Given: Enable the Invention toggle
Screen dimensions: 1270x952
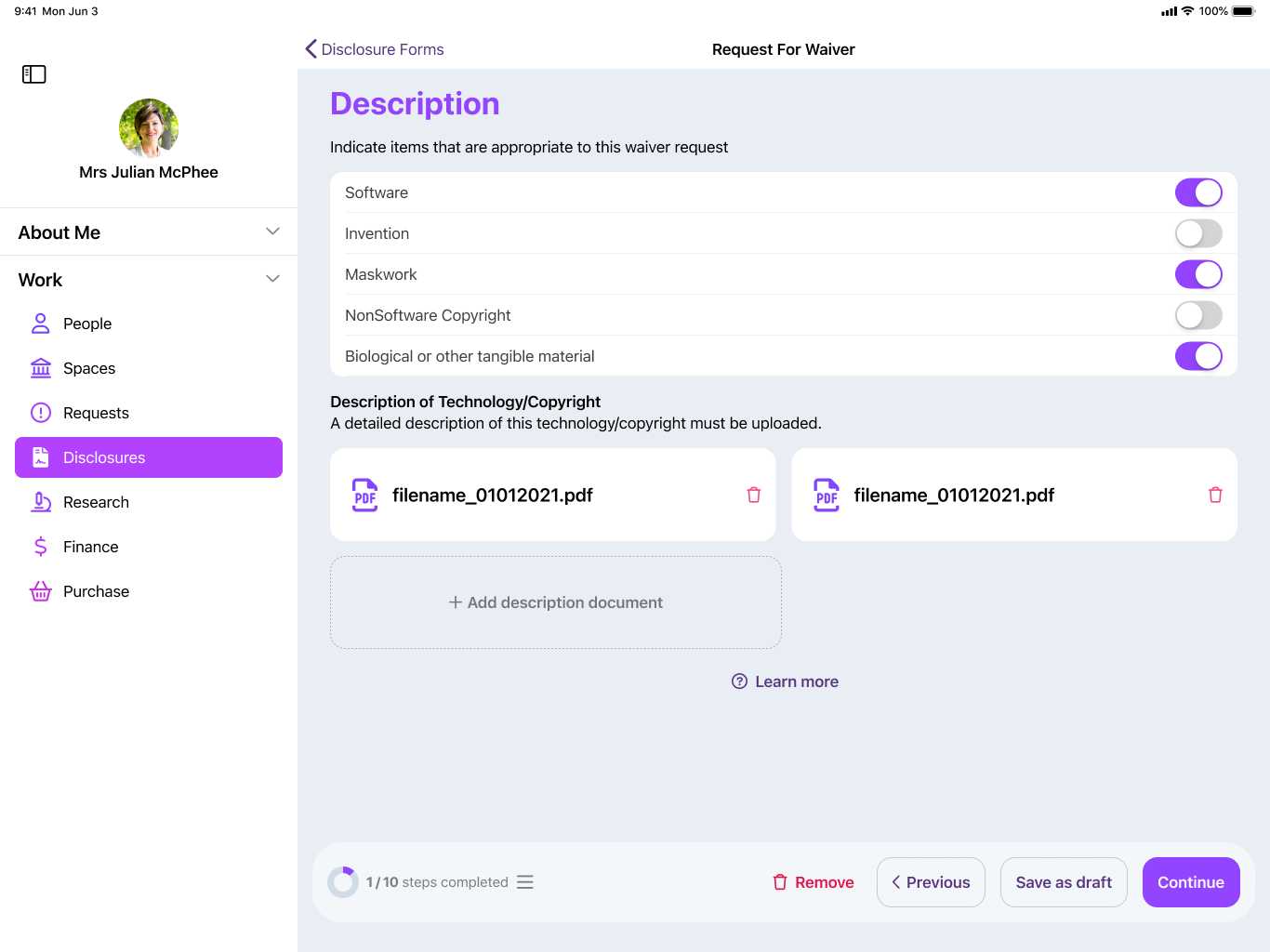Looking at the screenshot, I should [x=1197, y=233].
